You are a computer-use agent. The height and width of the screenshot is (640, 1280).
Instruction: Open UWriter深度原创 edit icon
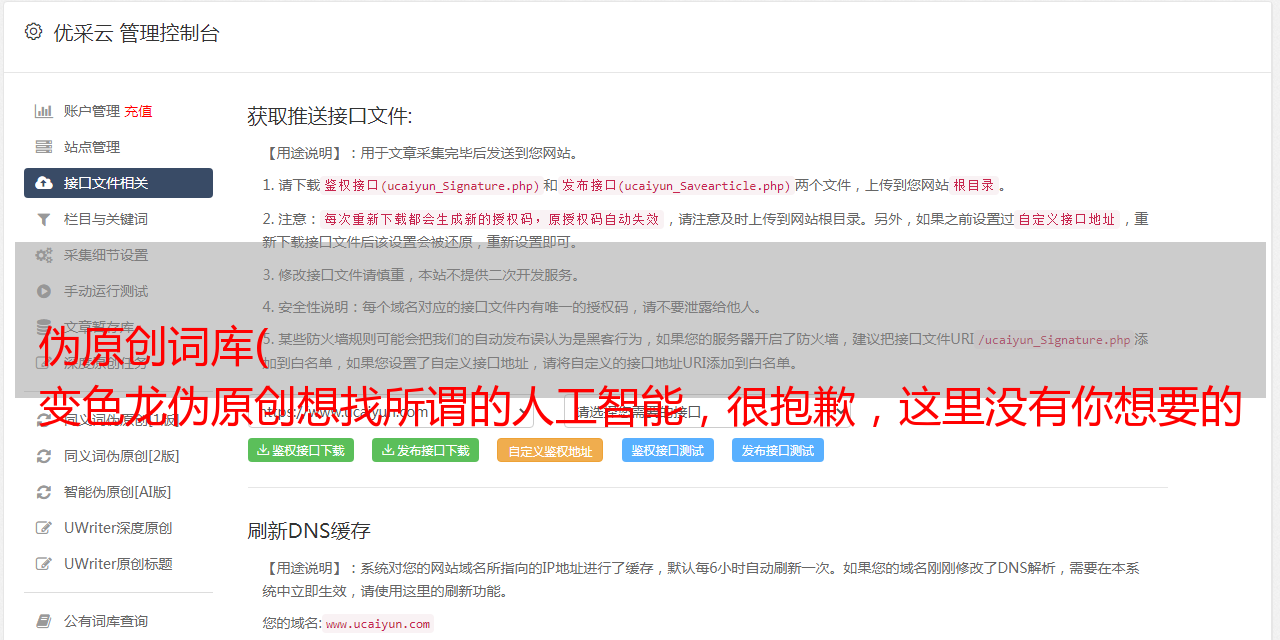point(44,528)
